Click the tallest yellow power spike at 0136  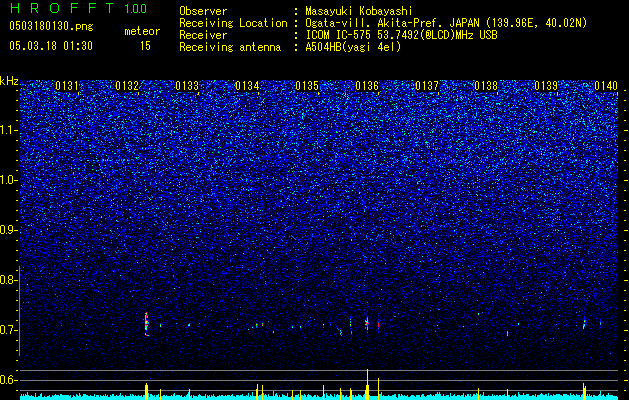(367, 384)
